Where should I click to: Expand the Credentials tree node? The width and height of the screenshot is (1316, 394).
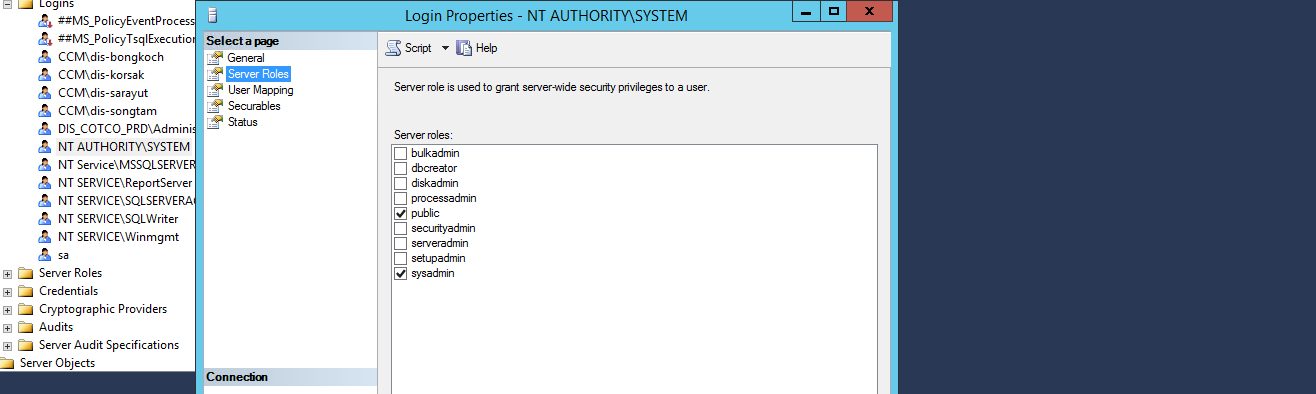[x=7, y=291]
